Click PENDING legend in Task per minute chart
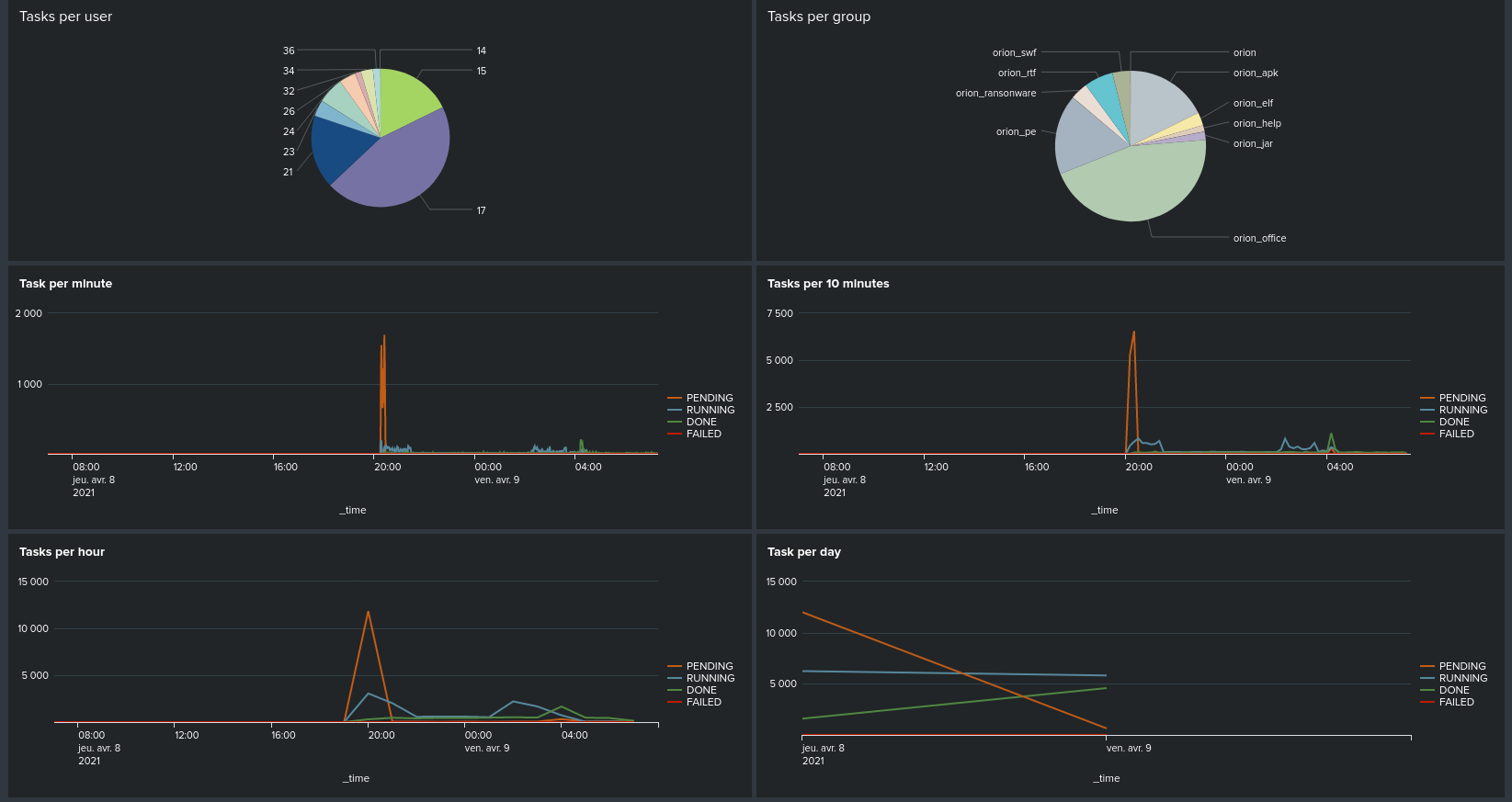This screenshot has height=802, width=1512. click(700, 398)
